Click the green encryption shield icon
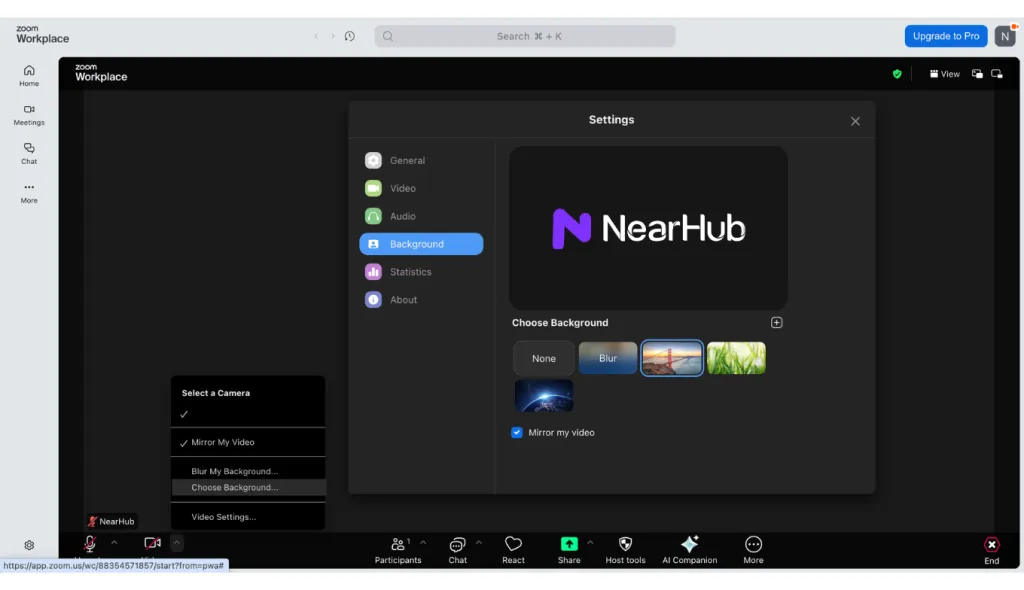Image resolution: width=1024 pixels, height=590 pixels. (x=897, y=74)
